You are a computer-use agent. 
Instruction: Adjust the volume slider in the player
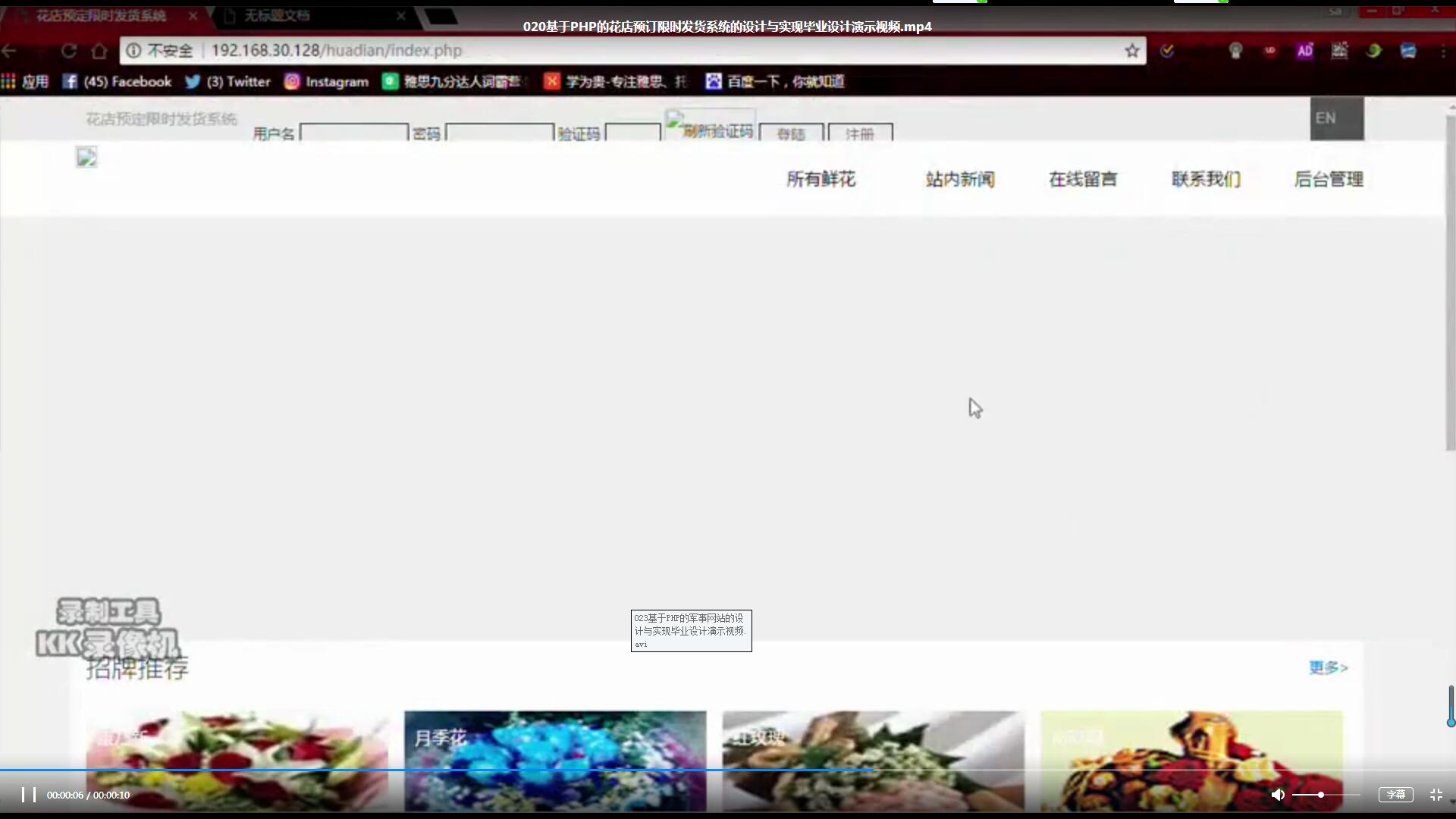pos(1326,795)
